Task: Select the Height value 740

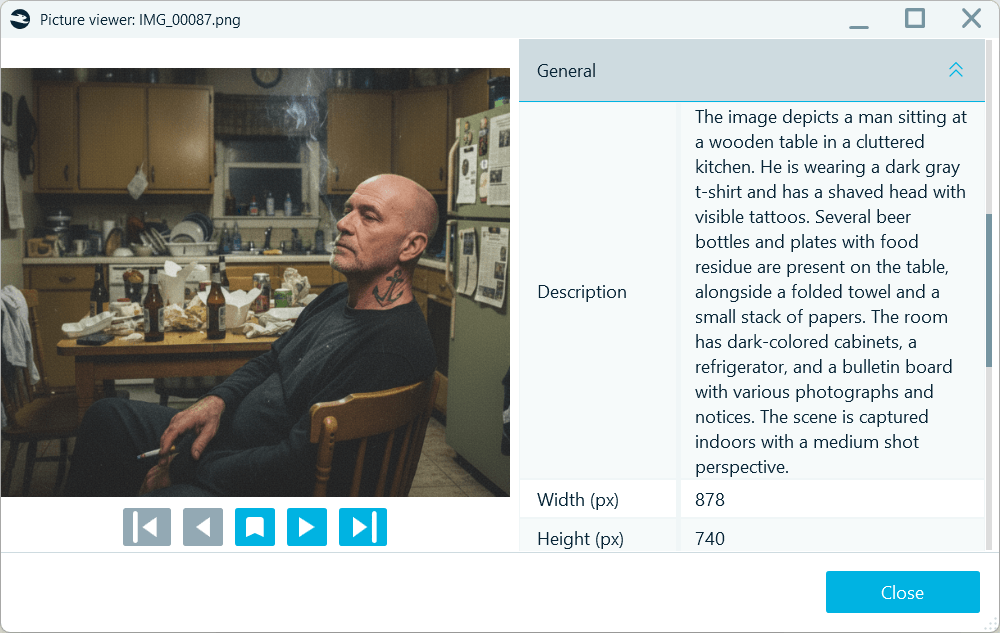Action: tap(710, 539)
